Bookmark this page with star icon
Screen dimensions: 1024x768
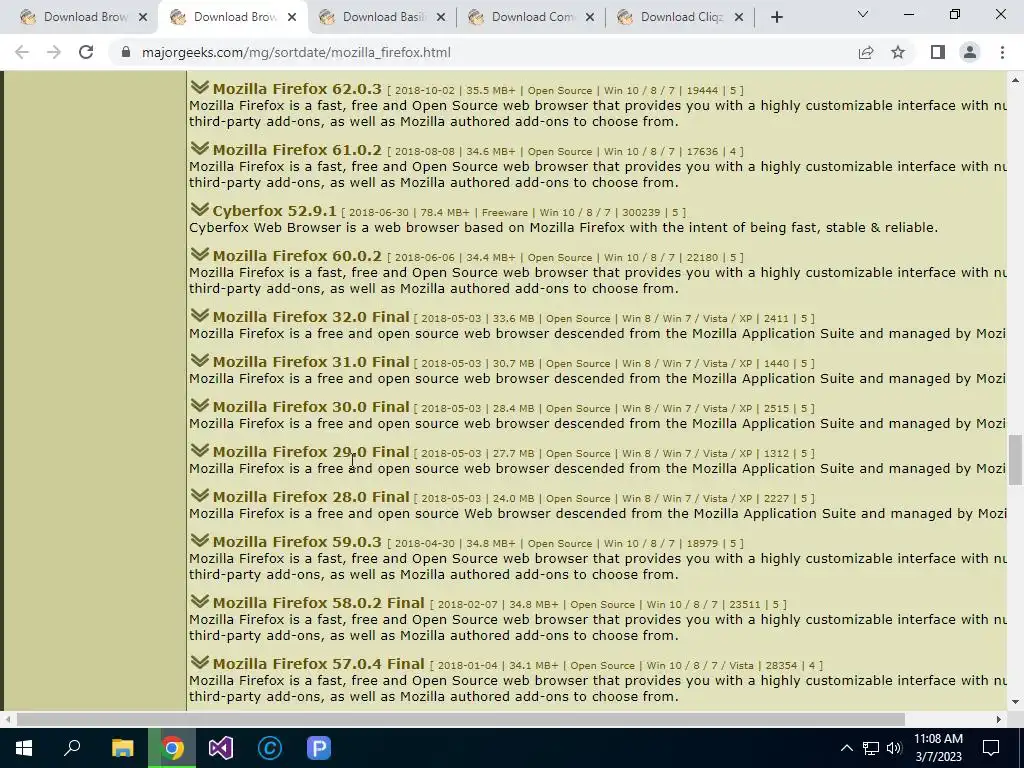tap(898, 52)
